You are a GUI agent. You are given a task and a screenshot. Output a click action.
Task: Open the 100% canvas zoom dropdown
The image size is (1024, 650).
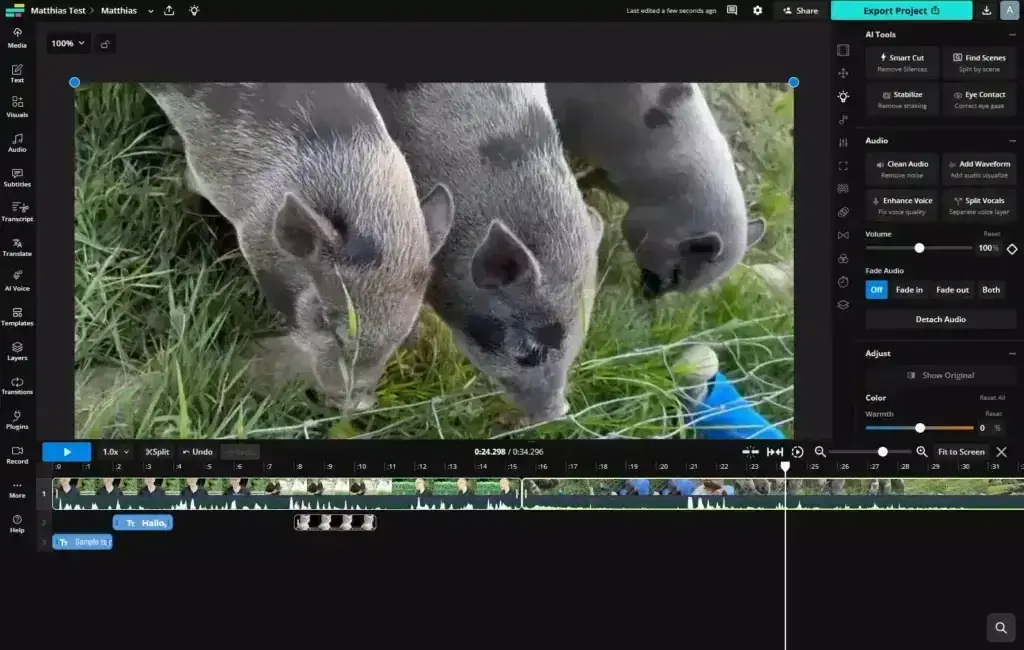tap(68, 44)
